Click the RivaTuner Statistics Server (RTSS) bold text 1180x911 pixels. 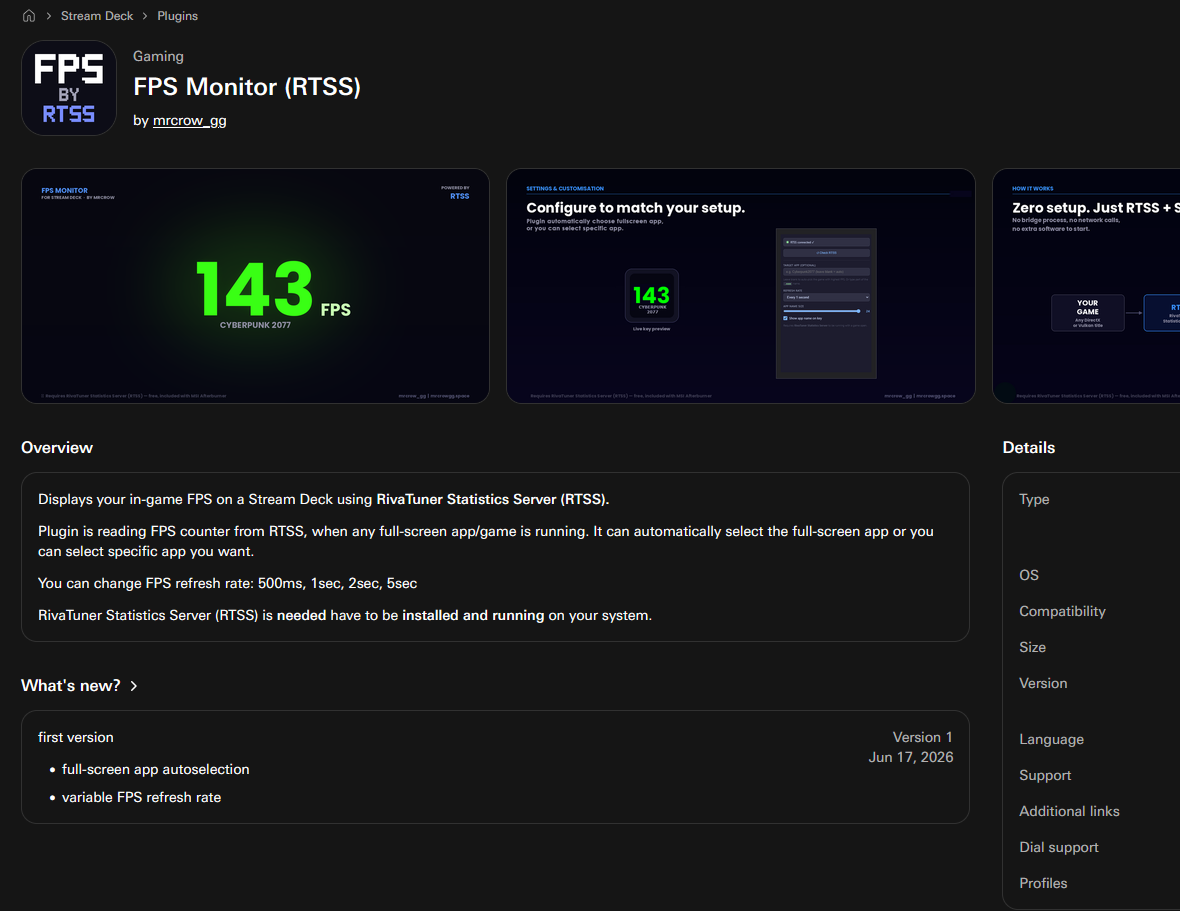(x=492, y=500)
